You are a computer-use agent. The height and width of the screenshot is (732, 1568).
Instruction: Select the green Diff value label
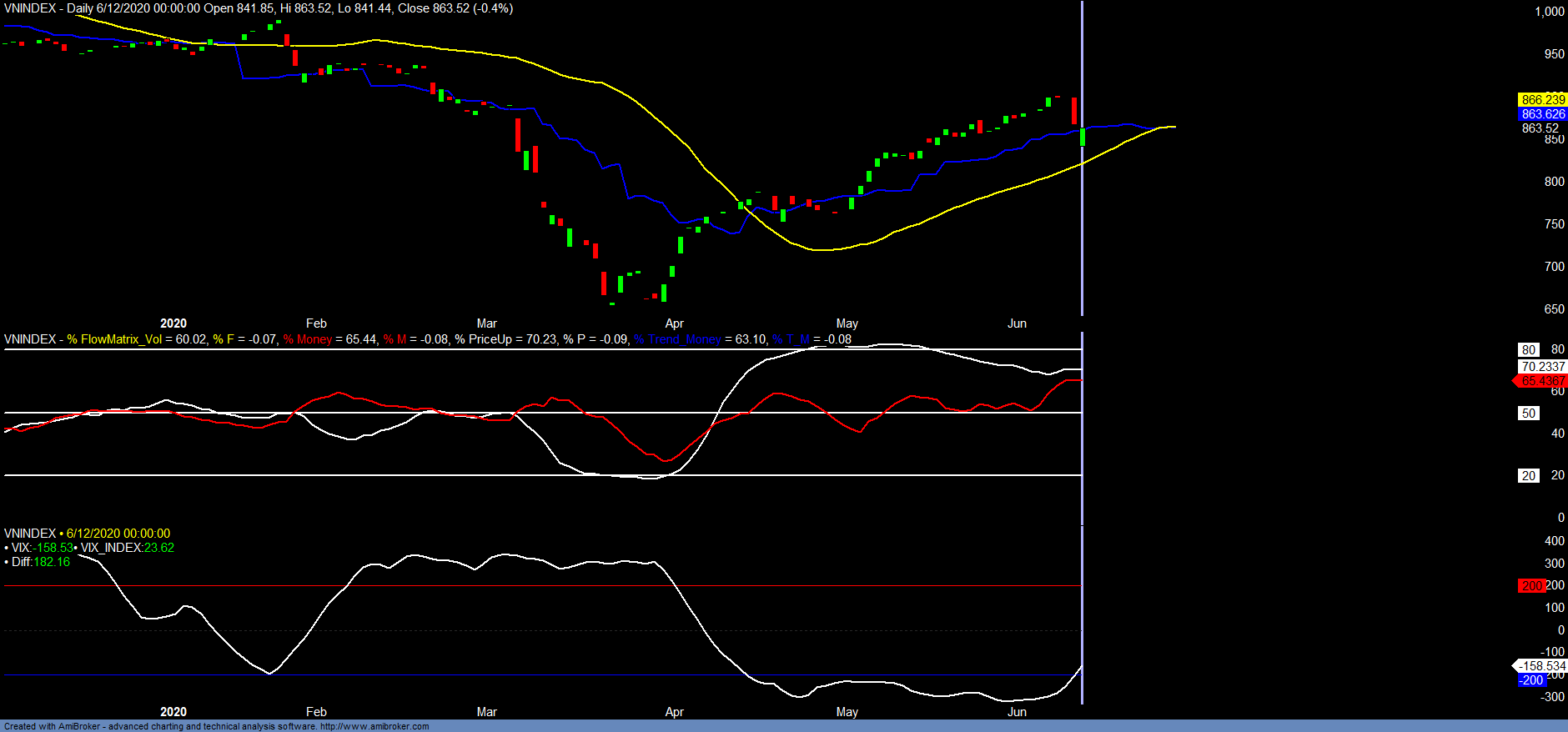[41, 562]
